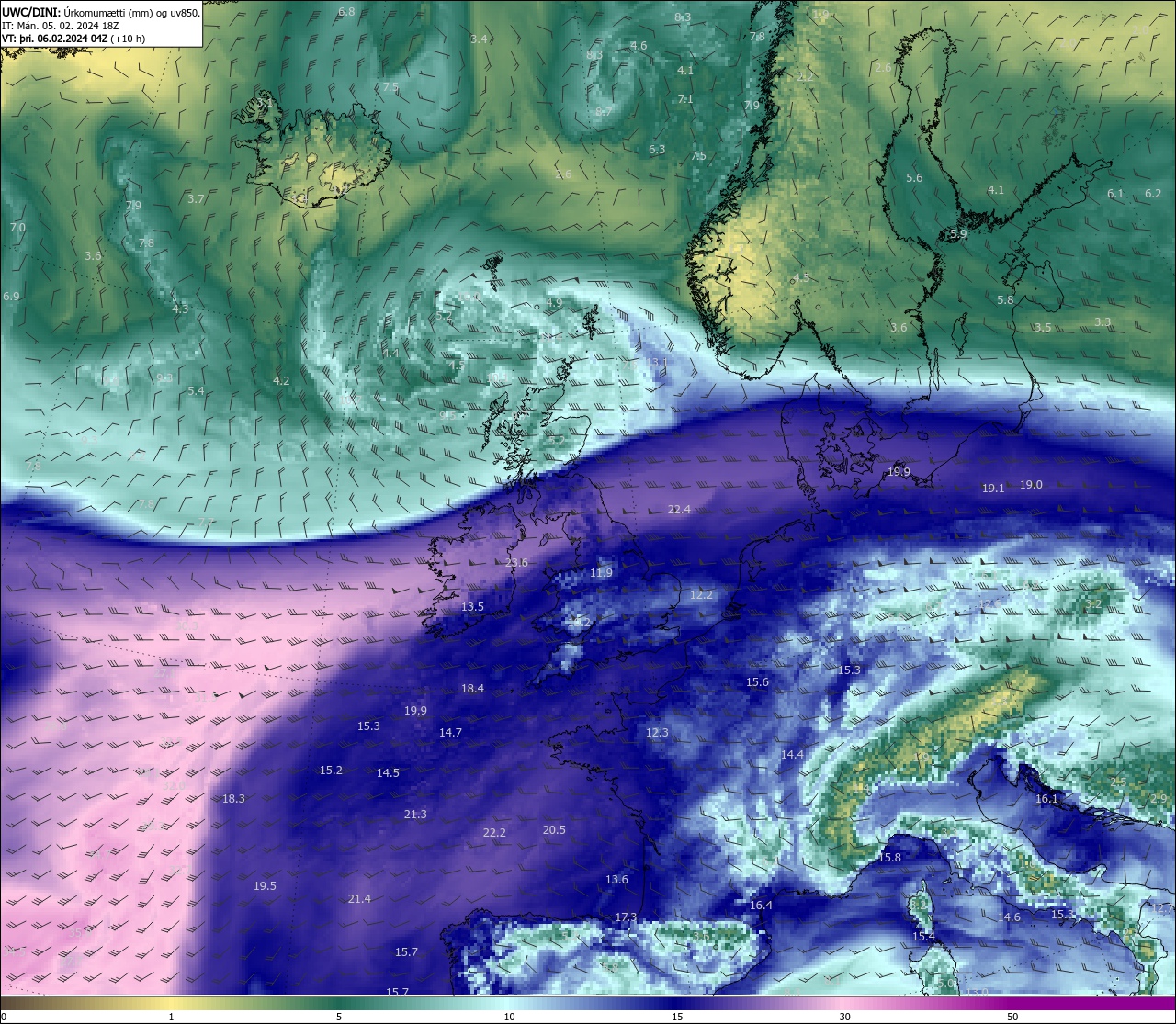Click the 5.4 value label
This screenshot has height=1024, width=1176.
[x=196, y=391]
